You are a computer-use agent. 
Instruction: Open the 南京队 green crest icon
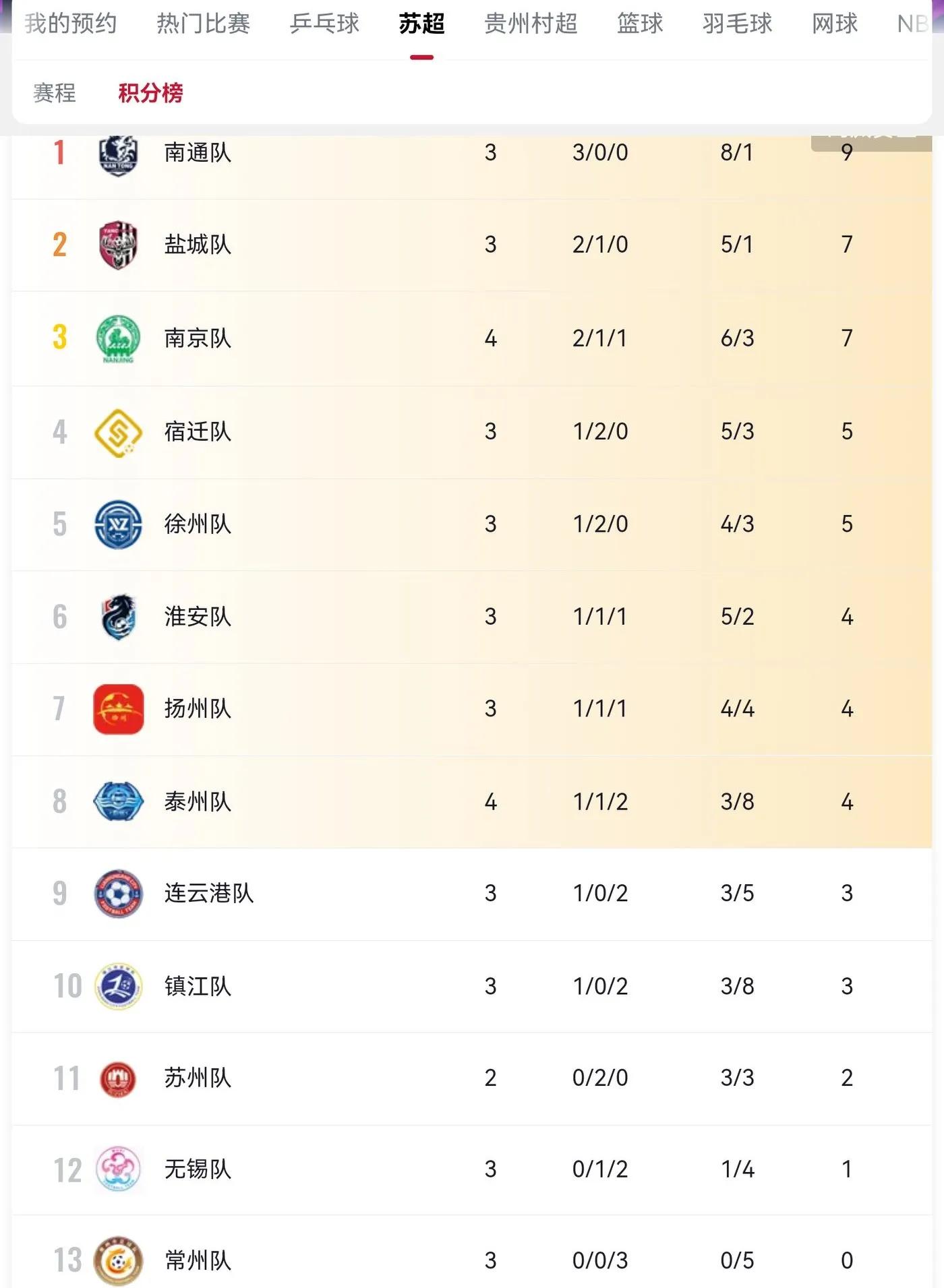(x=118, y=338)
